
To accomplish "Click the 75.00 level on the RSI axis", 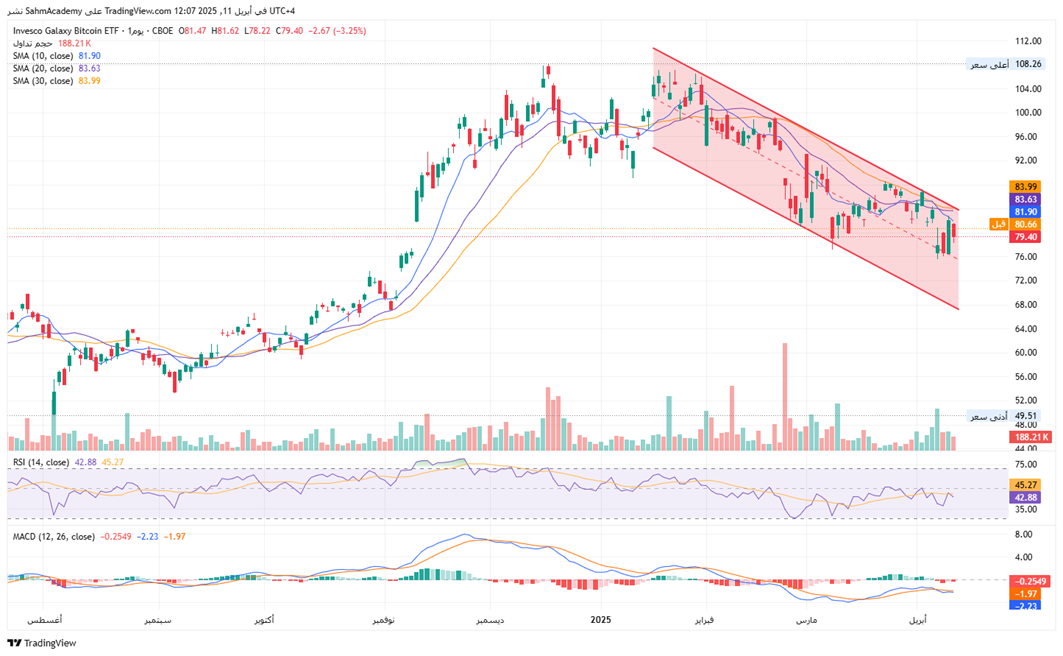I will [1026, 465].
